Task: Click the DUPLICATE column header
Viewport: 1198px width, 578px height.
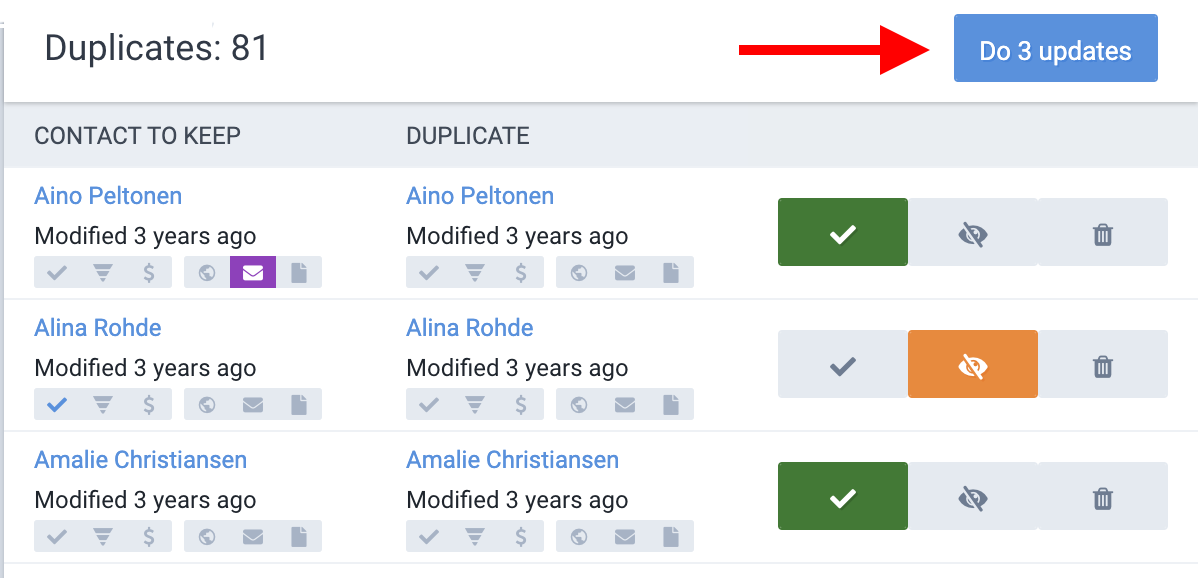Action: [468, 136]
